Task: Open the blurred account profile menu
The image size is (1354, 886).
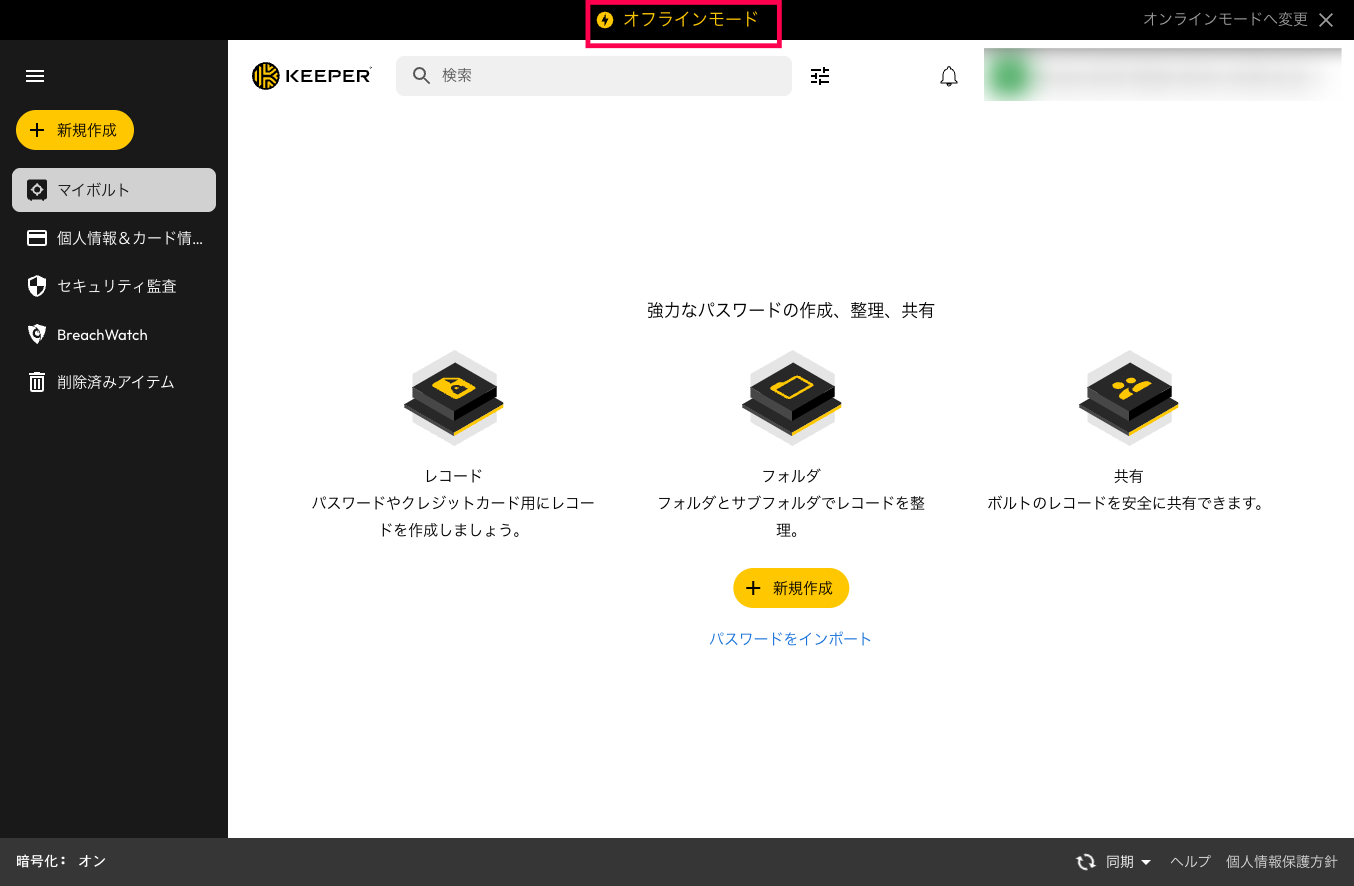Action: click(1162, 75)
